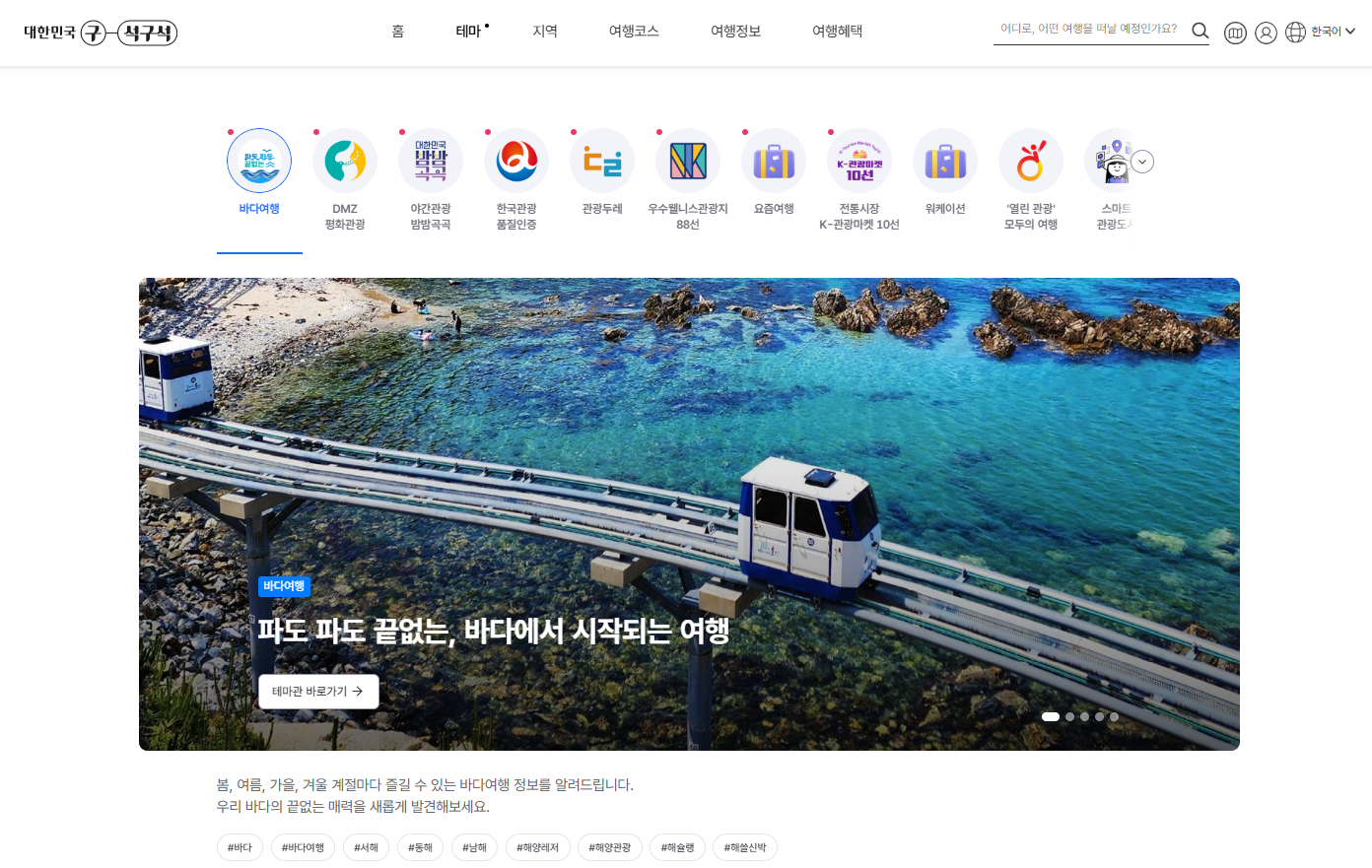
Task: Click the 대한민국 구석구석 logo
Action: point(101,33)
